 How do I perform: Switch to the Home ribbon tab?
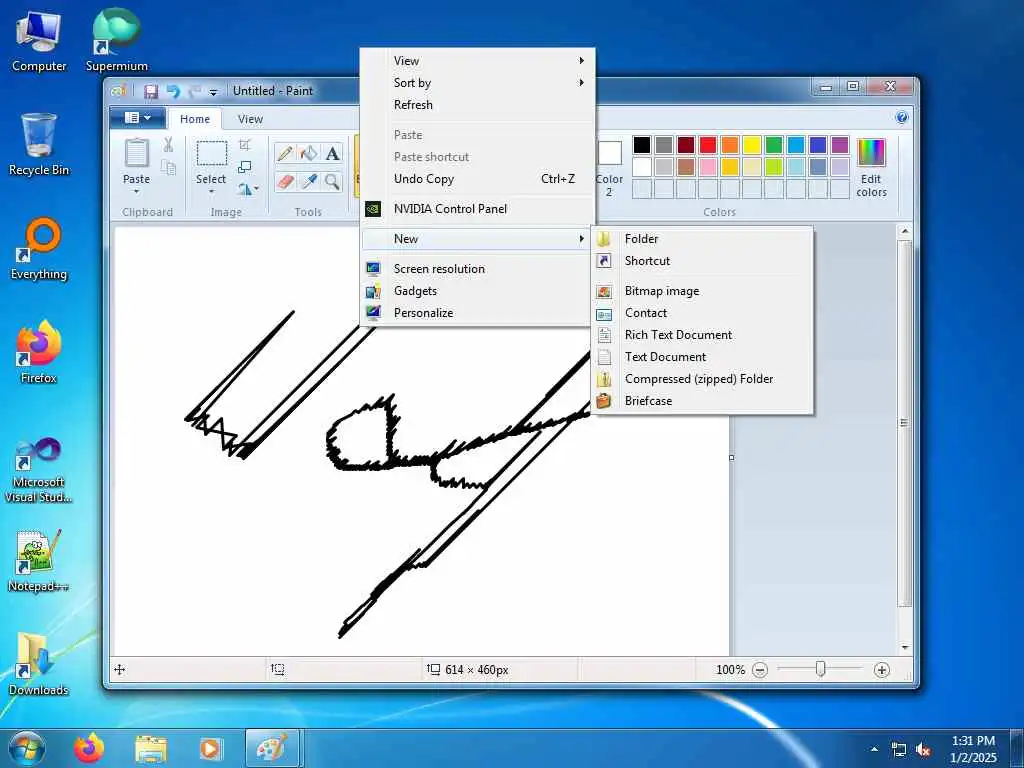(x=195, y=119)
